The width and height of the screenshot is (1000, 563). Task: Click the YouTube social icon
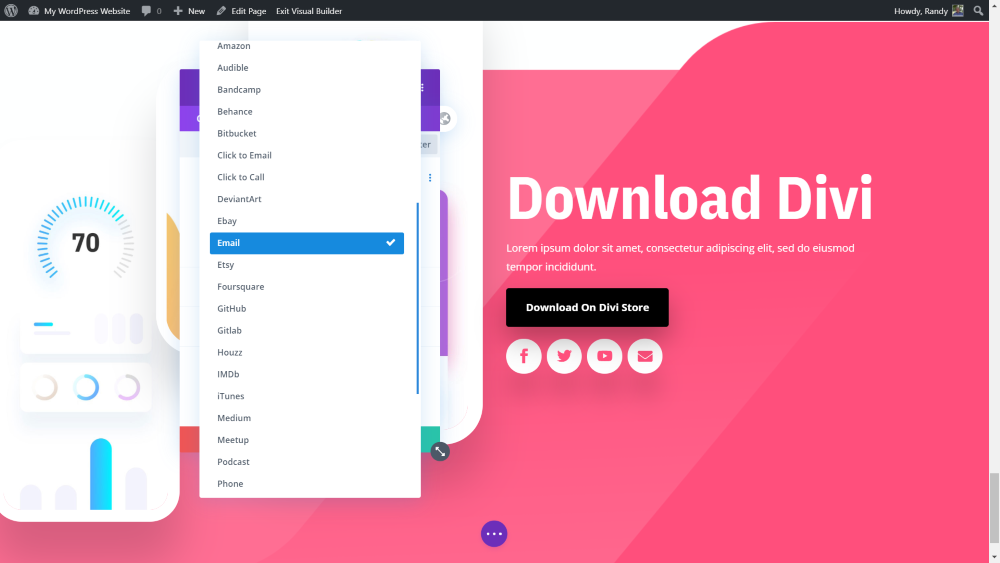(605, 356)
